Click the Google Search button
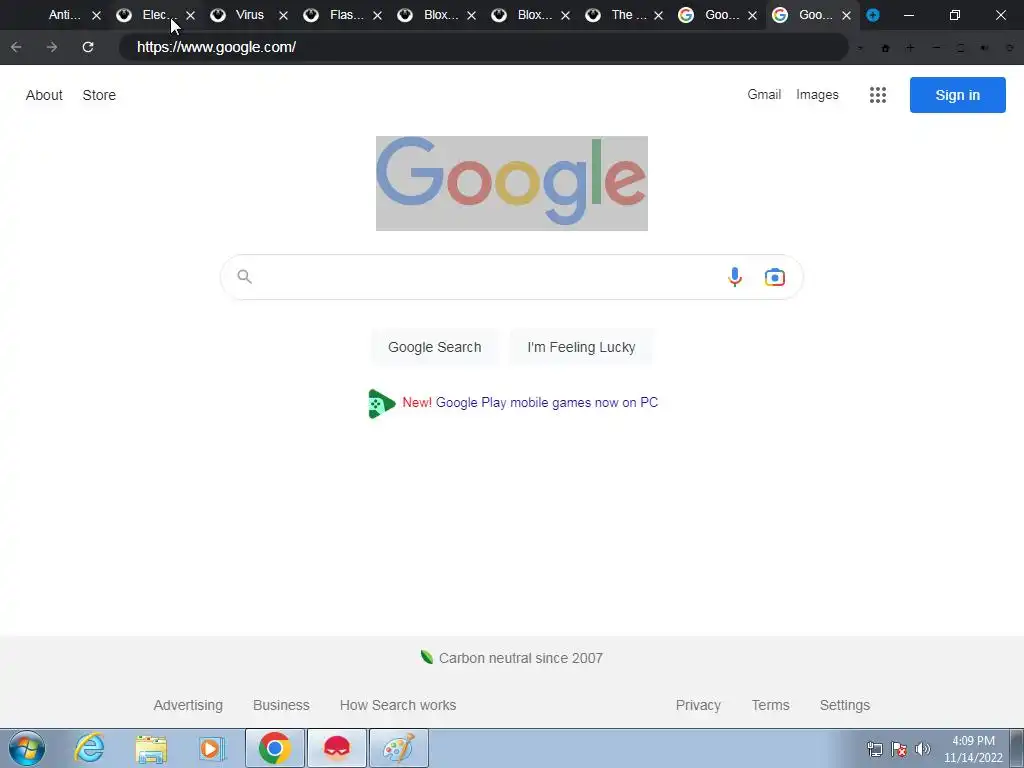The image size is (1024, 768). click(434, 347)
